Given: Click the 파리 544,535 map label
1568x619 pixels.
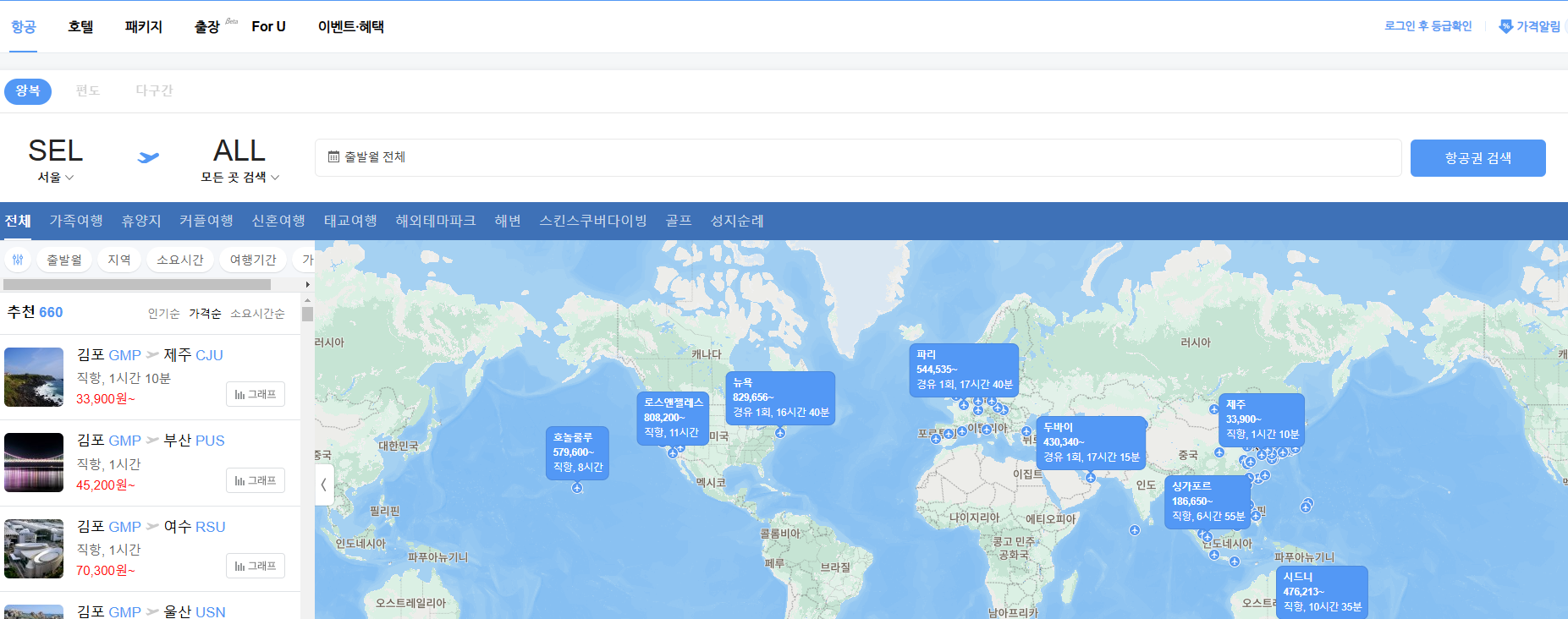Looking at the screenshot, I should click(964, 370).
